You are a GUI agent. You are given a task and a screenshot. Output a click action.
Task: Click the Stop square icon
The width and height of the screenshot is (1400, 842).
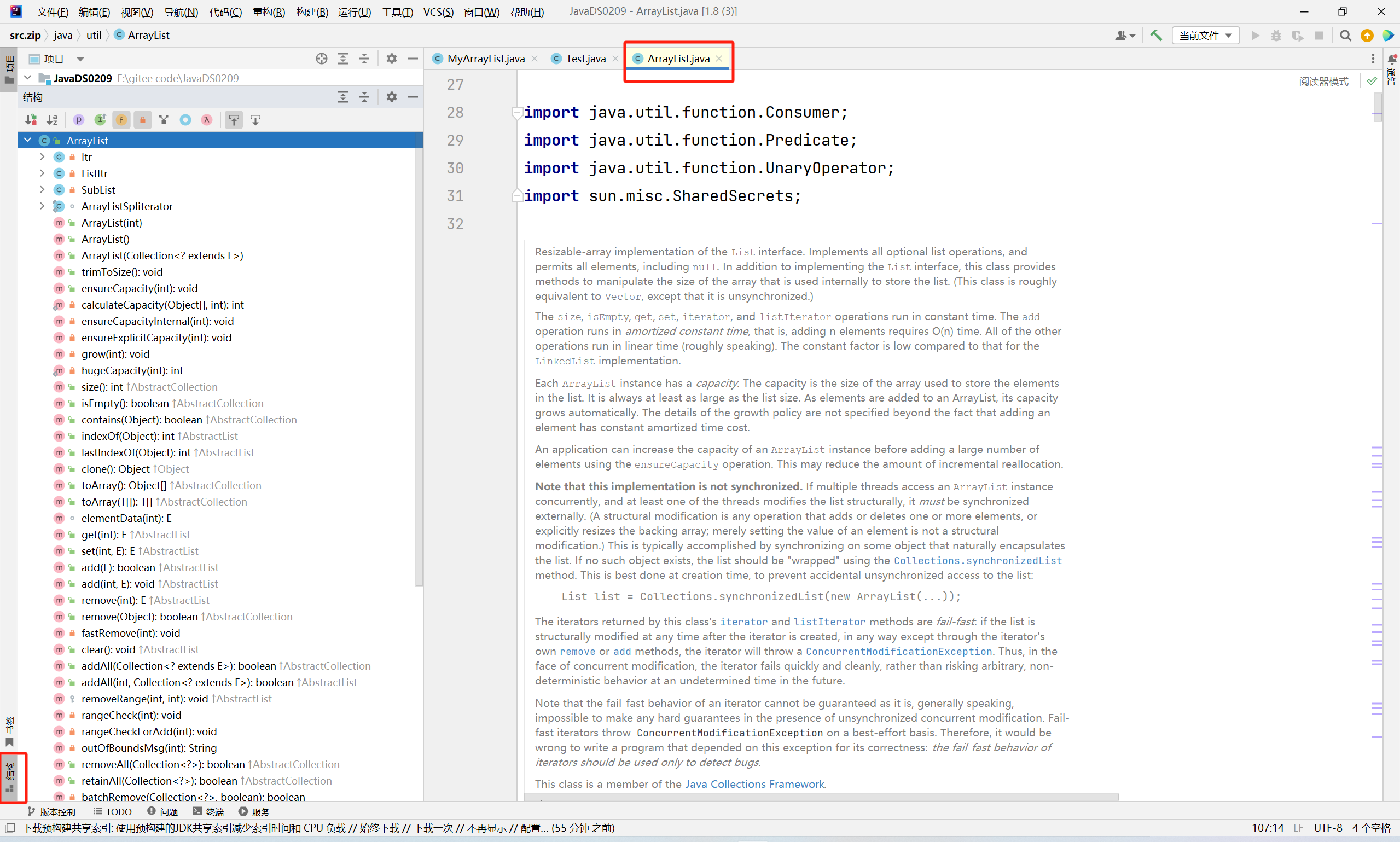pyautogui.click(x=1319, y=35)
